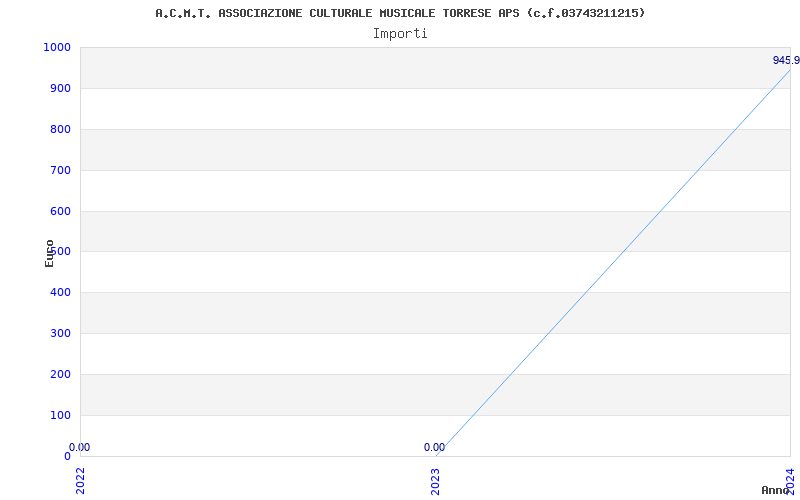Image resolution: width=800 pixels, height=500 pixels.
Task: Click the 700 y-axis tick label
Action: click(x=60, y=170)
